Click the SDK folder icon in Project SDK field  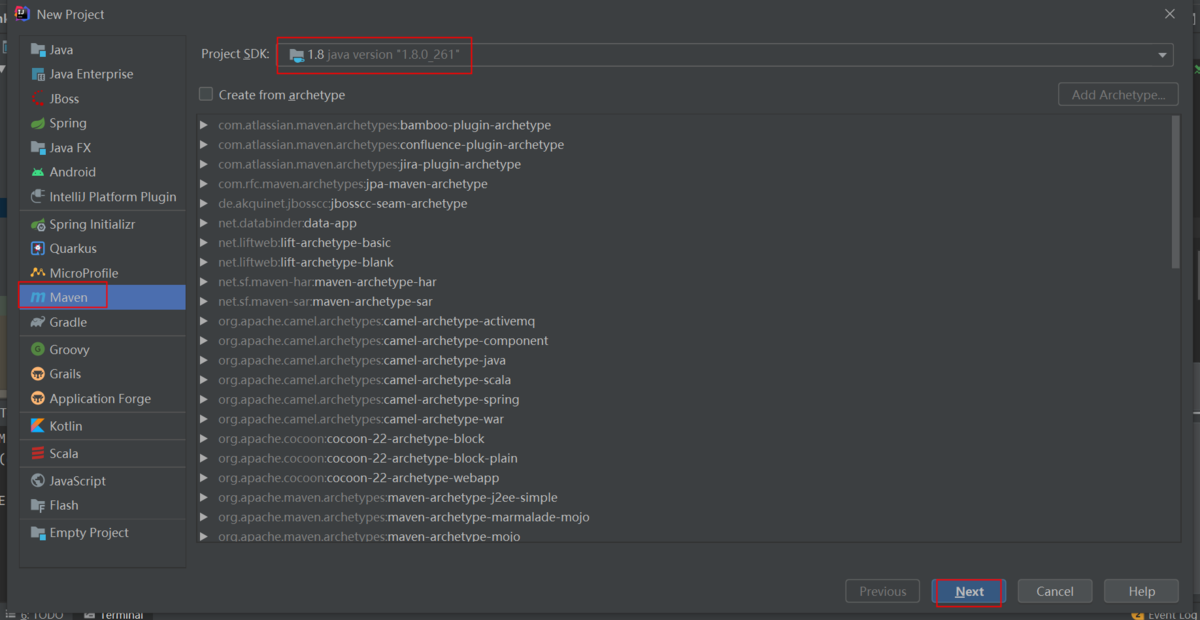click(x=297, y=55)
